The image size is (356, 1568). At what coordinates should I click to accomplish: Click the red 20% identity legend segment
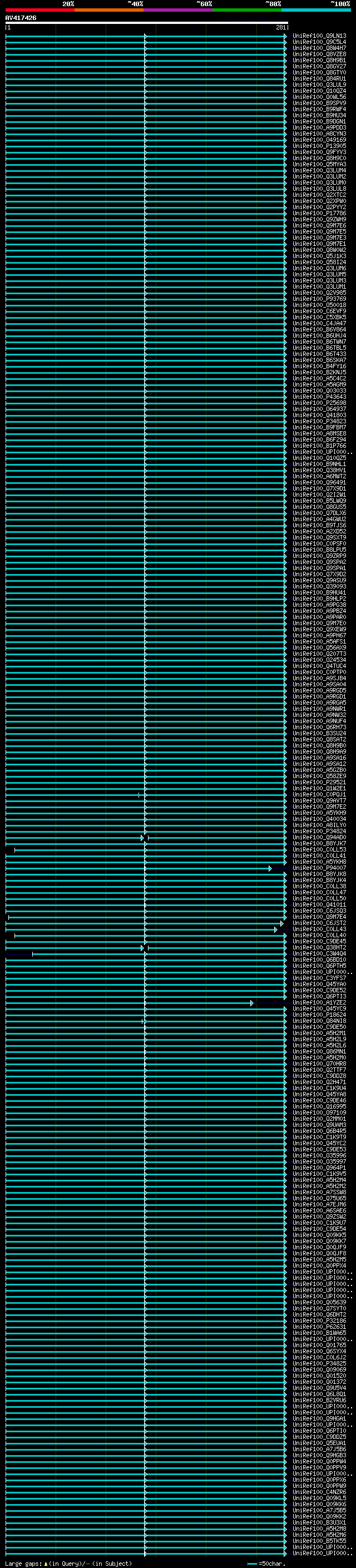click(40, 10)
